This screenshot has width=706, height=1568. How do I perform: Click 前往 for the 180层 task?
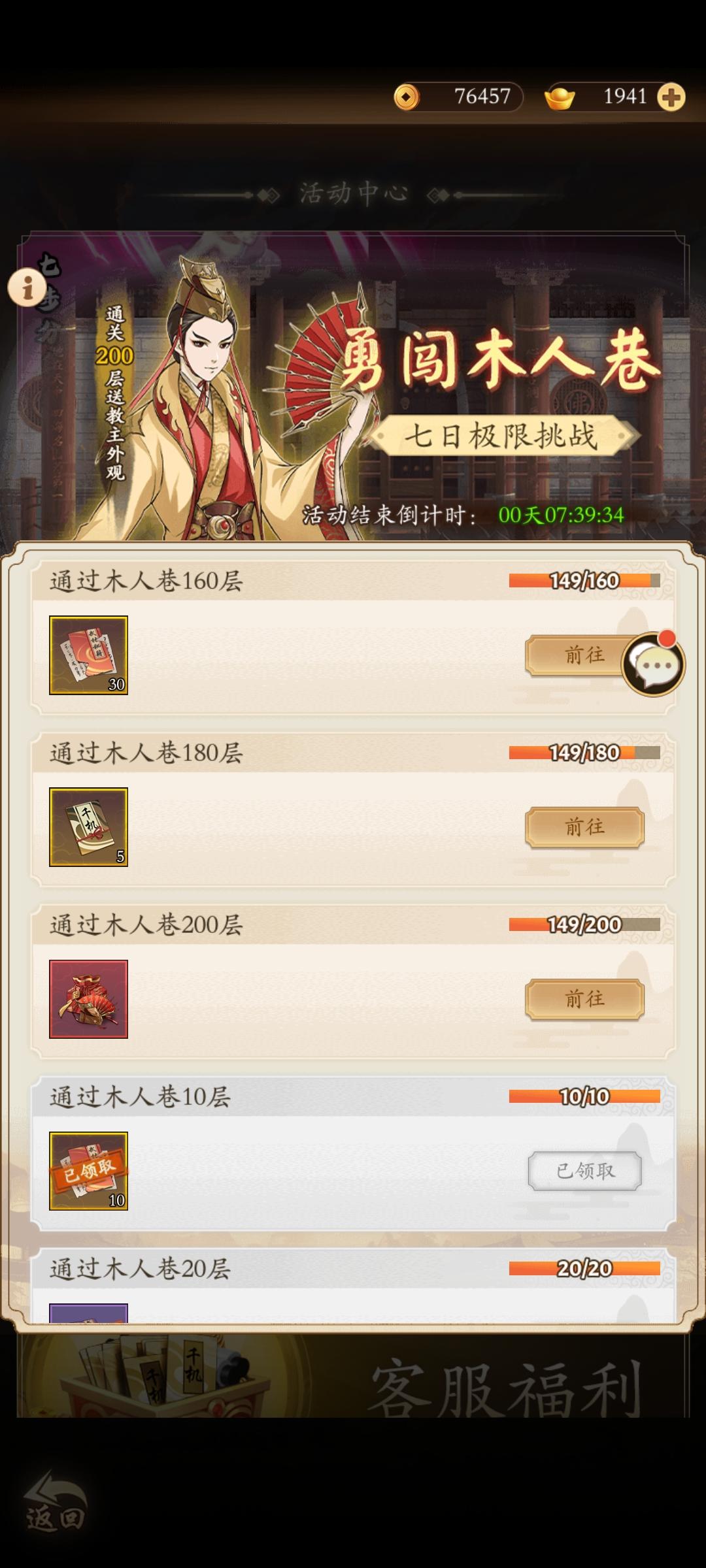(584, 827)
